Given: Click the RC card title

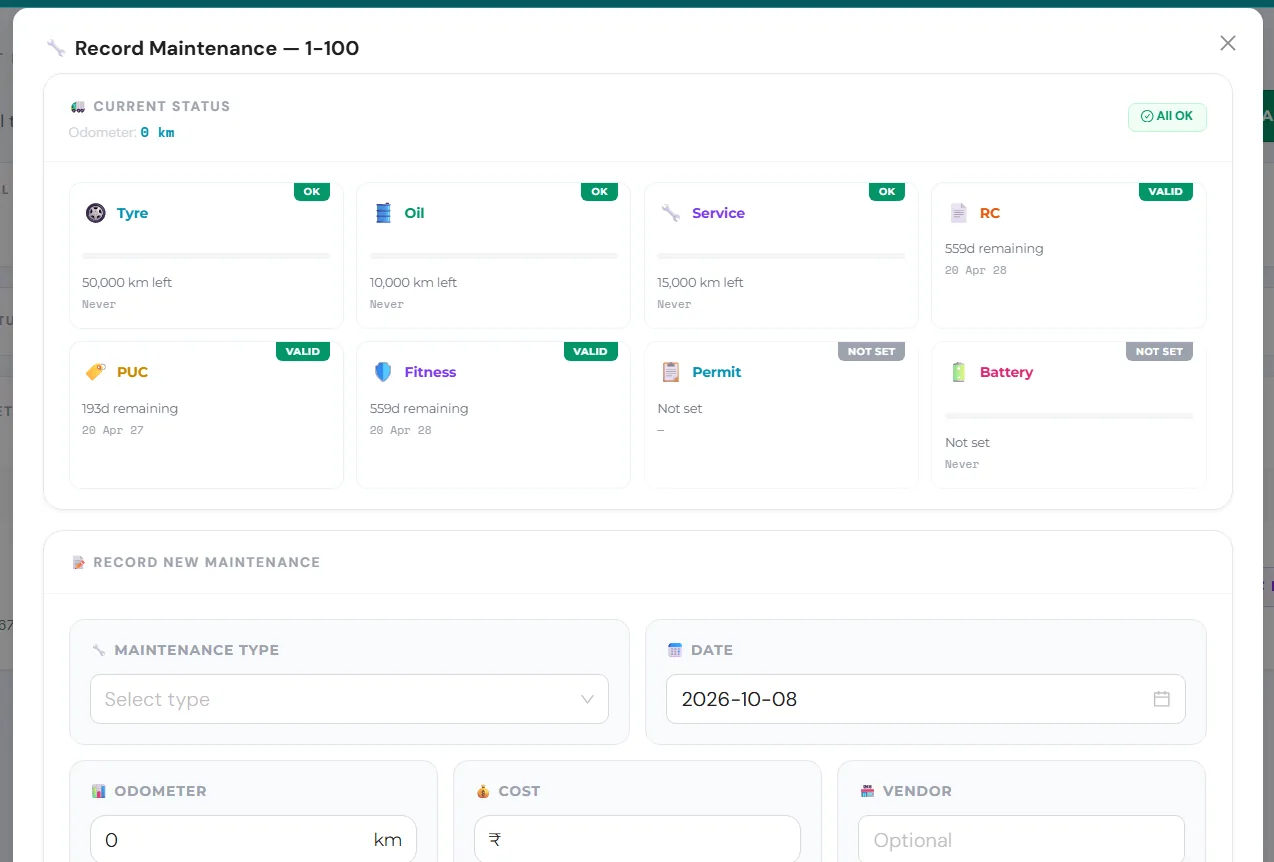Looking at the screenshot, I should (990, 213).
